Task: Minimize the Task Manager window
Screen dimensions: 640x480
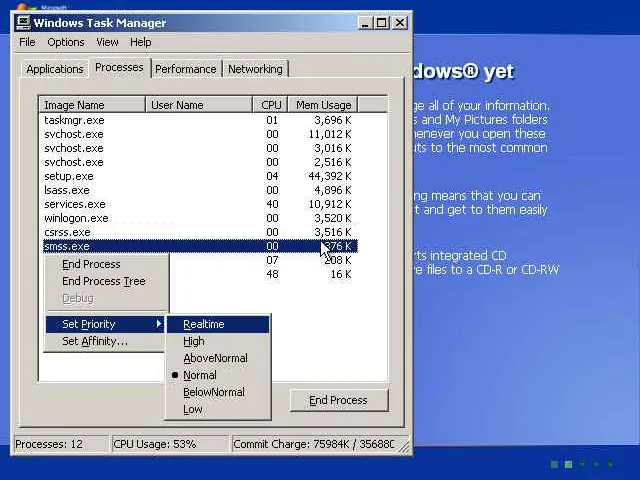Action: pos(365,23)
